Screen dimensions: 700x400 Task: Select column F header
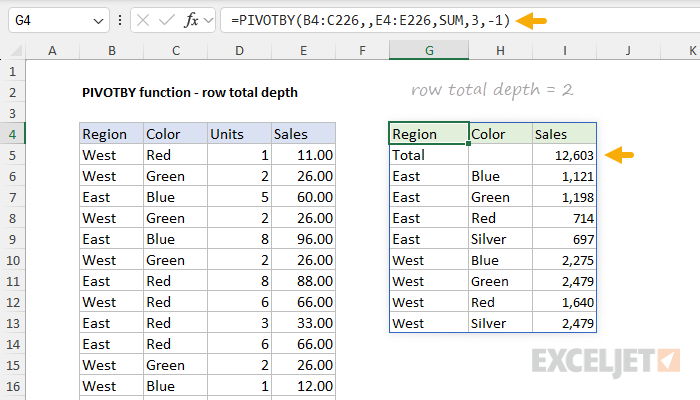tap(362, 51)
